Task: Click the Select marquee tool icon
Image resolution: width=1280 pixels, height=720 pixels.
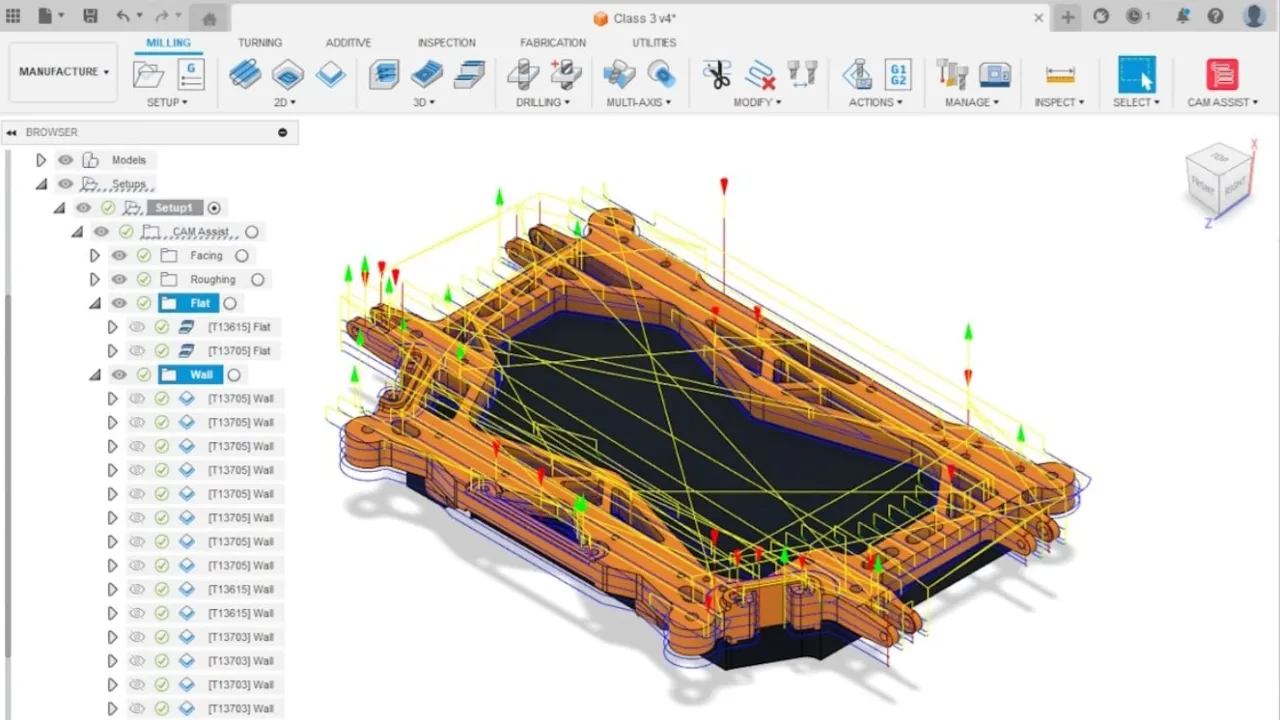Action: coord(1136,74)
